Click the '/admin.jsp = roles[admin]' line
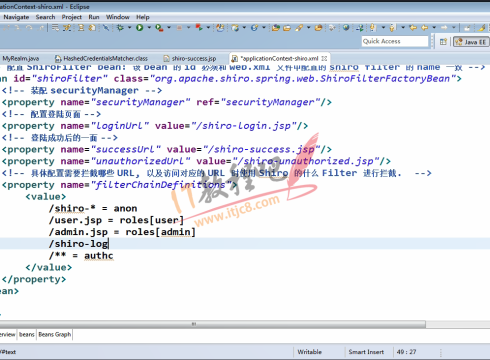The height and width of the screenshot is (360, 490). tap(122, 232)
